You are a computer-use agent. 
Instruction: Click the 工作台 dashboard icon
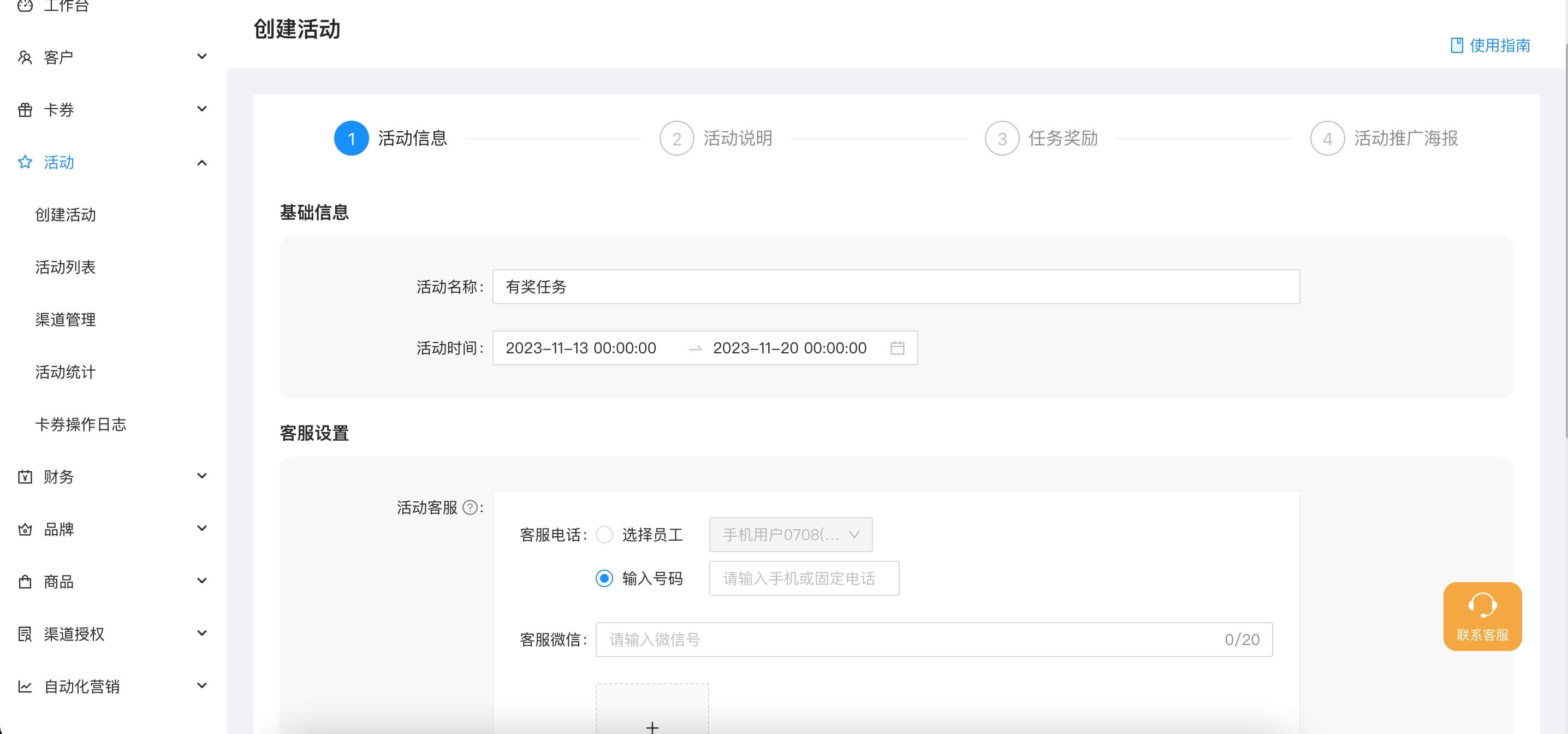(25, 5)
